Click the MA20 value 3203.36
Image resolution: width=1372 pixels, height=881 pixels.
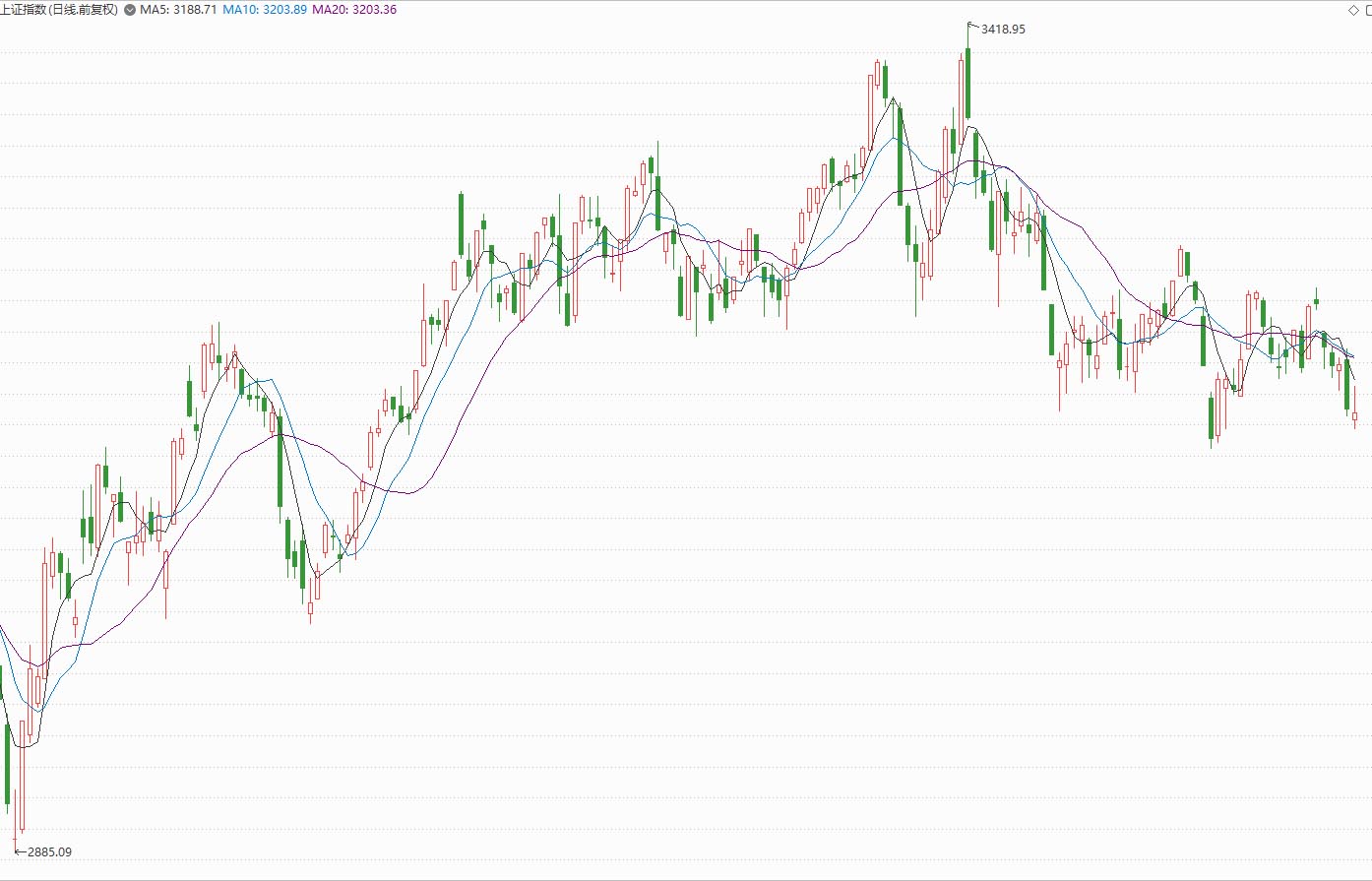[375, 10]
